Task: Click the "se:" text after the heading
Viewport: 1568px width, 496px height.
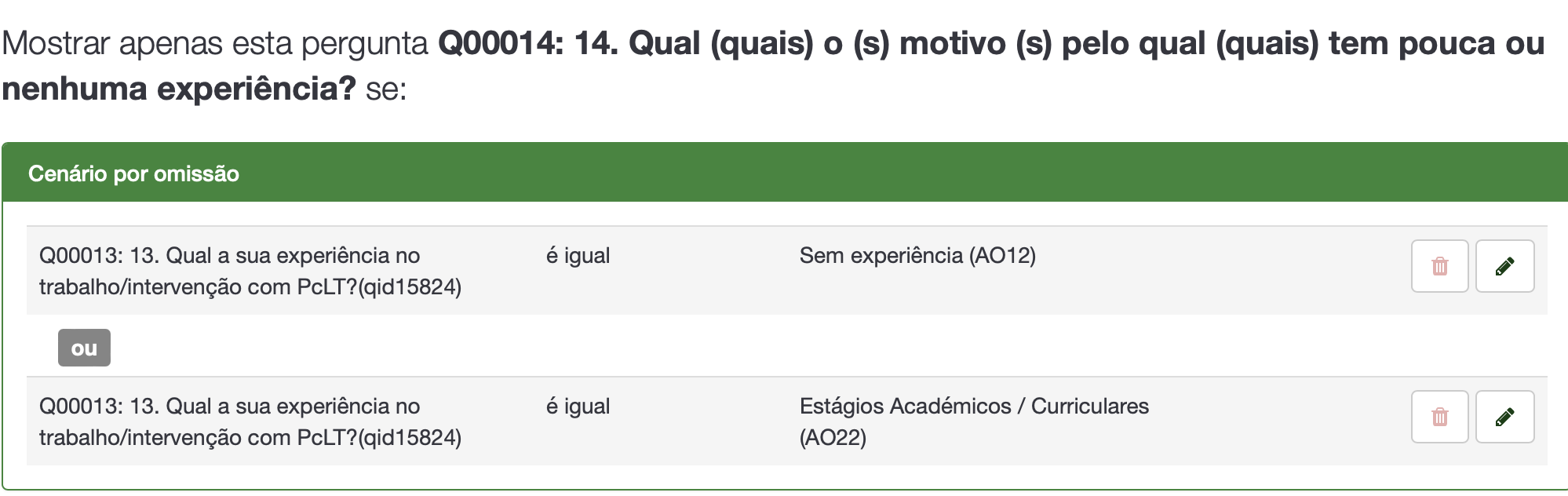Action: point(386,89)
